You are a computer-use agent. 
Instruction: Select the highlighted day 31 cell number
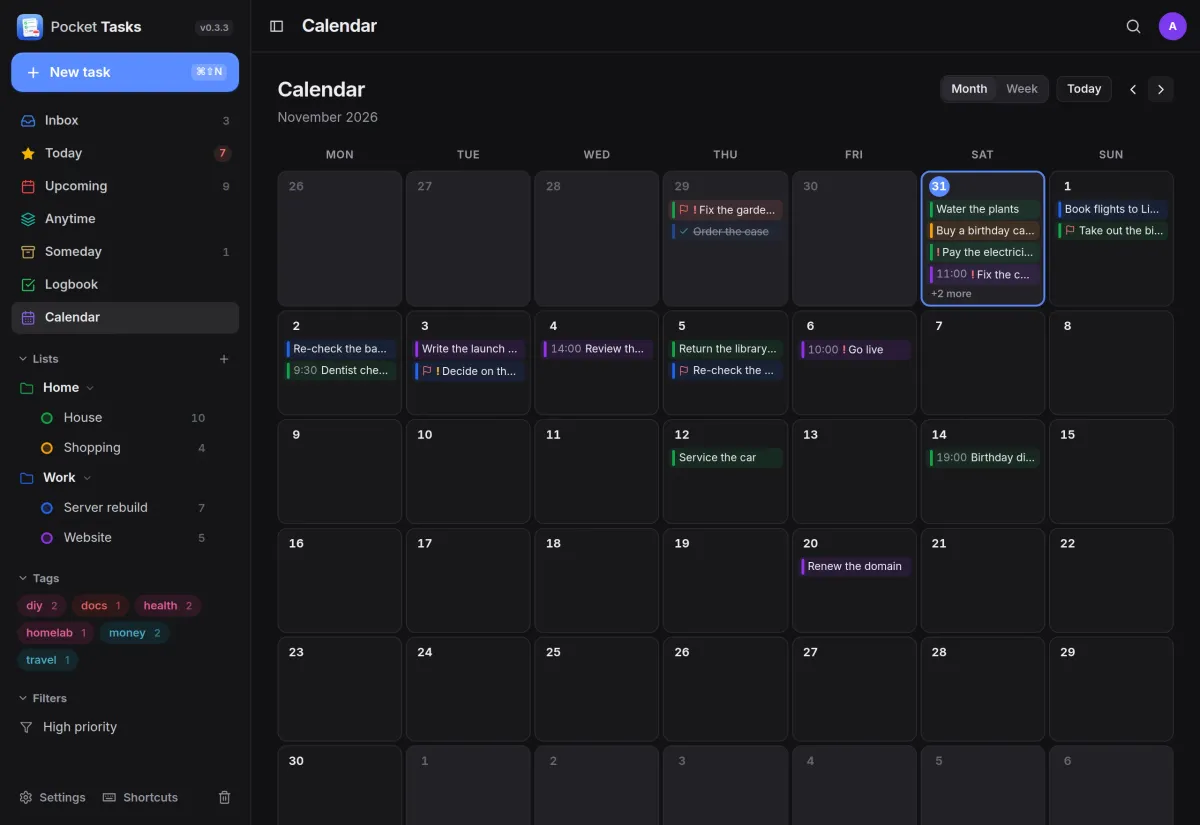click(x=939, y=187)
